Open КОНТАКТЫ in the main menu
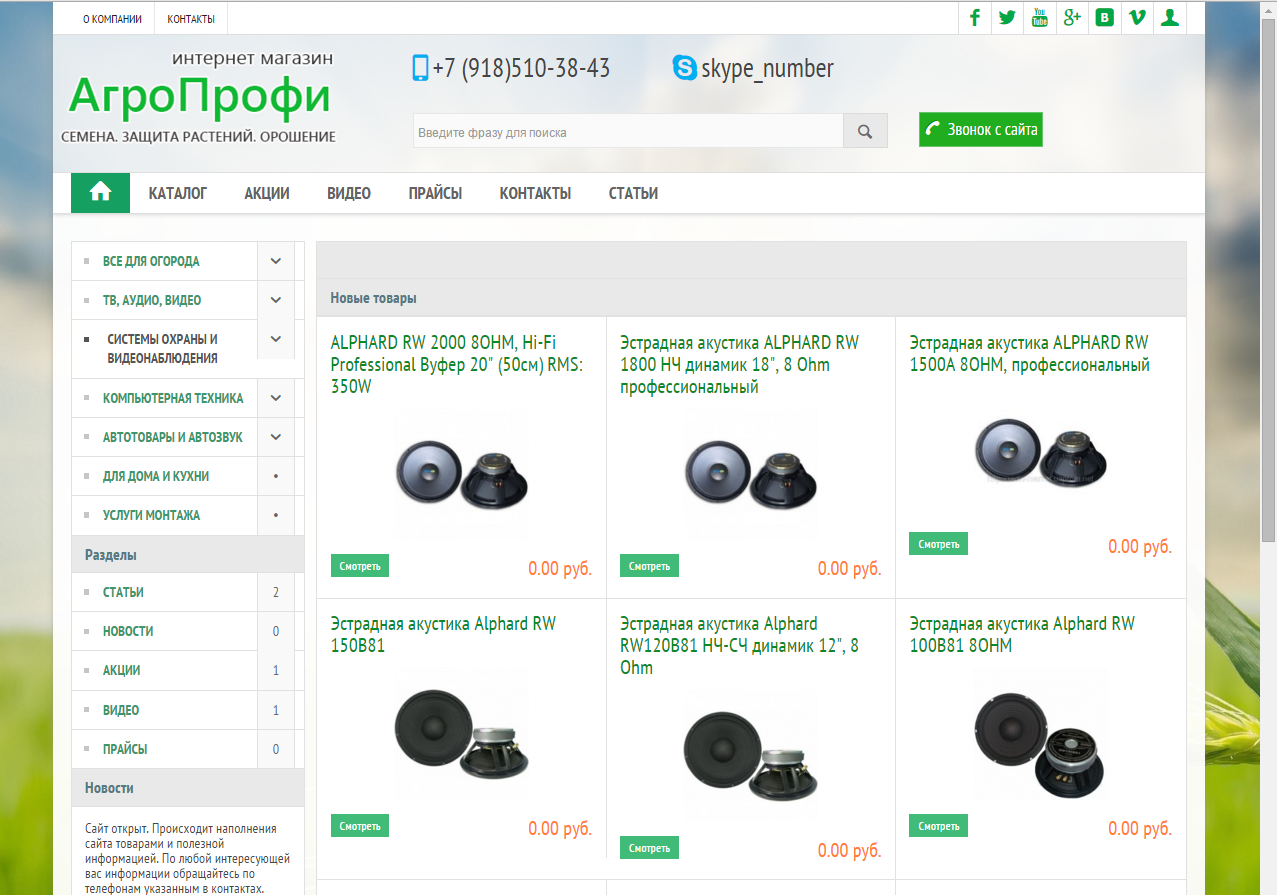This screenshot has width=1277, height=895. click(535, 193)
